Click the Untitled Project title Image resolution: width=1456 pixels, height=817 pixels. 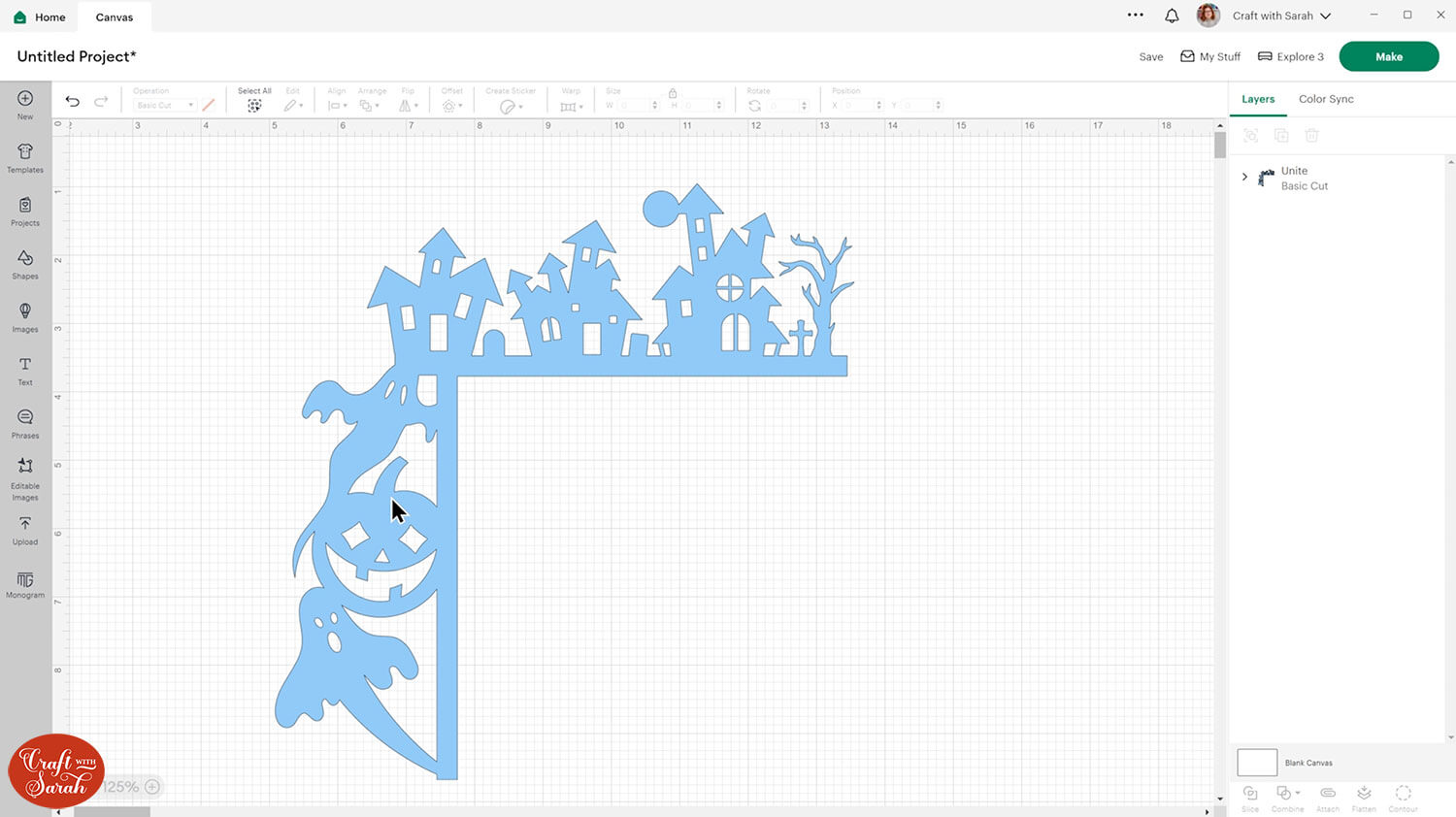[x=77, y=56]
